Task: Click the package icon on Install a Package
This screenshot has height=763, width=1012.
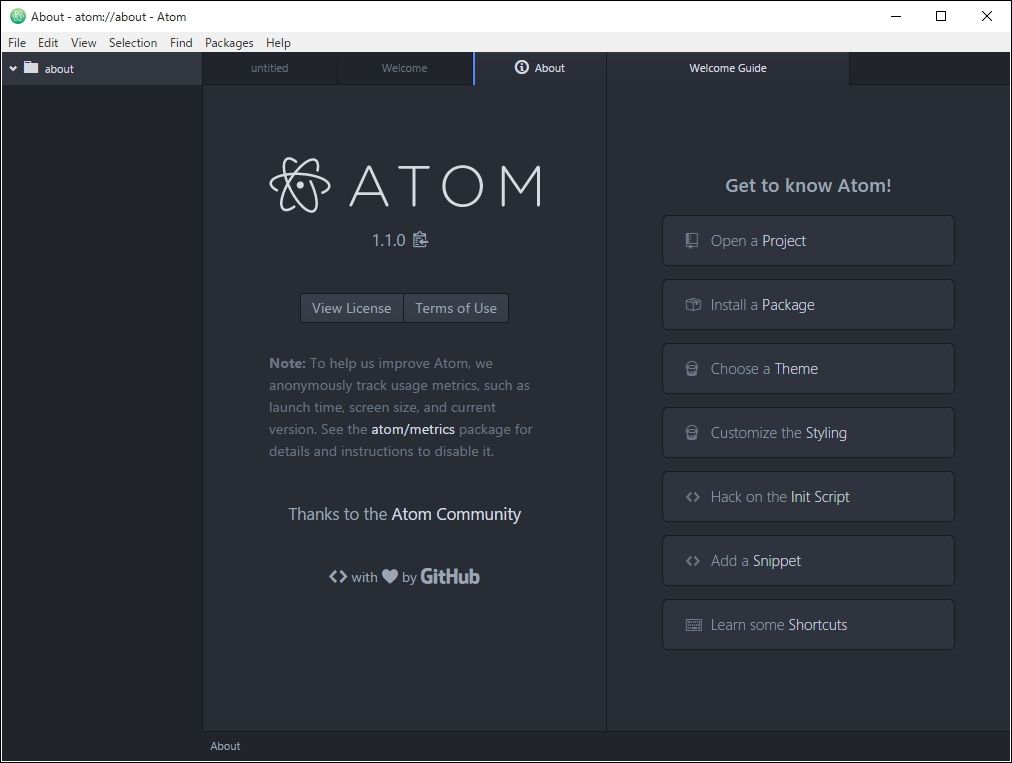Action: (x=692, y=304)
